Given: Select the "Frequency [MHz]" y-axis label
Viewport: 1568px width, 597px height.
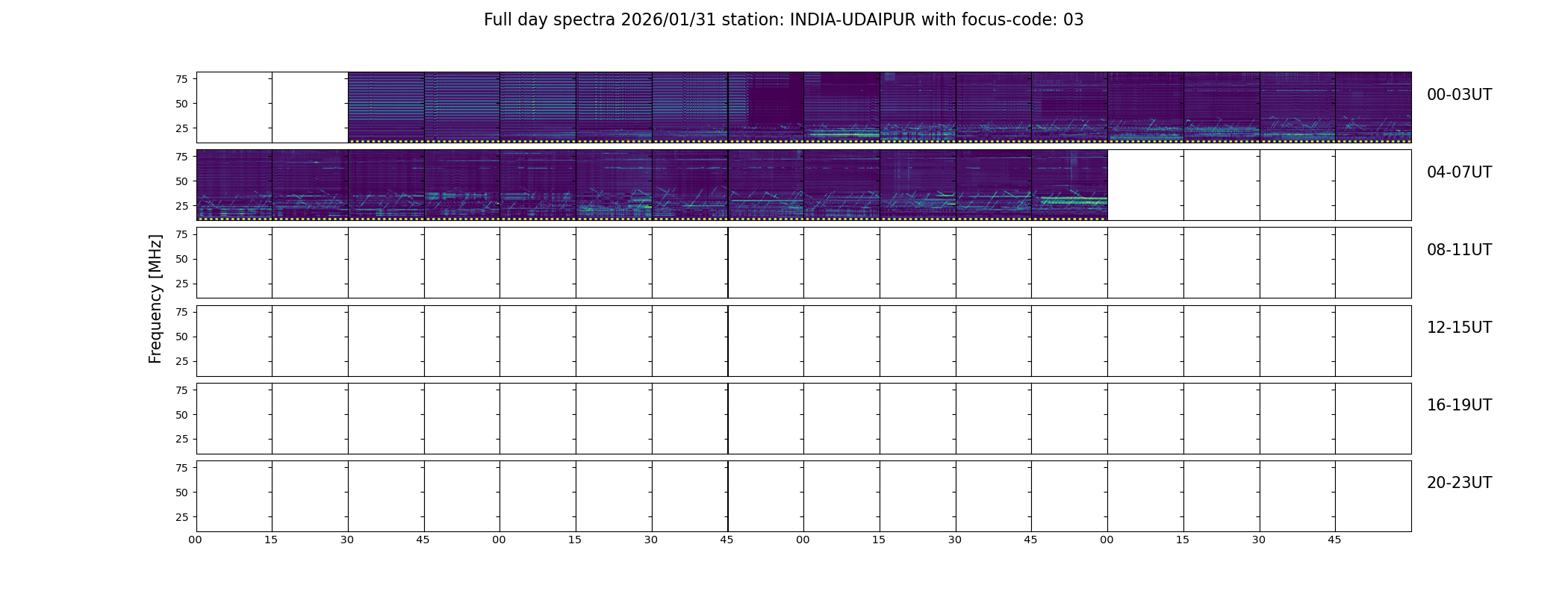Looking at the screenshot, I should 155,299.
